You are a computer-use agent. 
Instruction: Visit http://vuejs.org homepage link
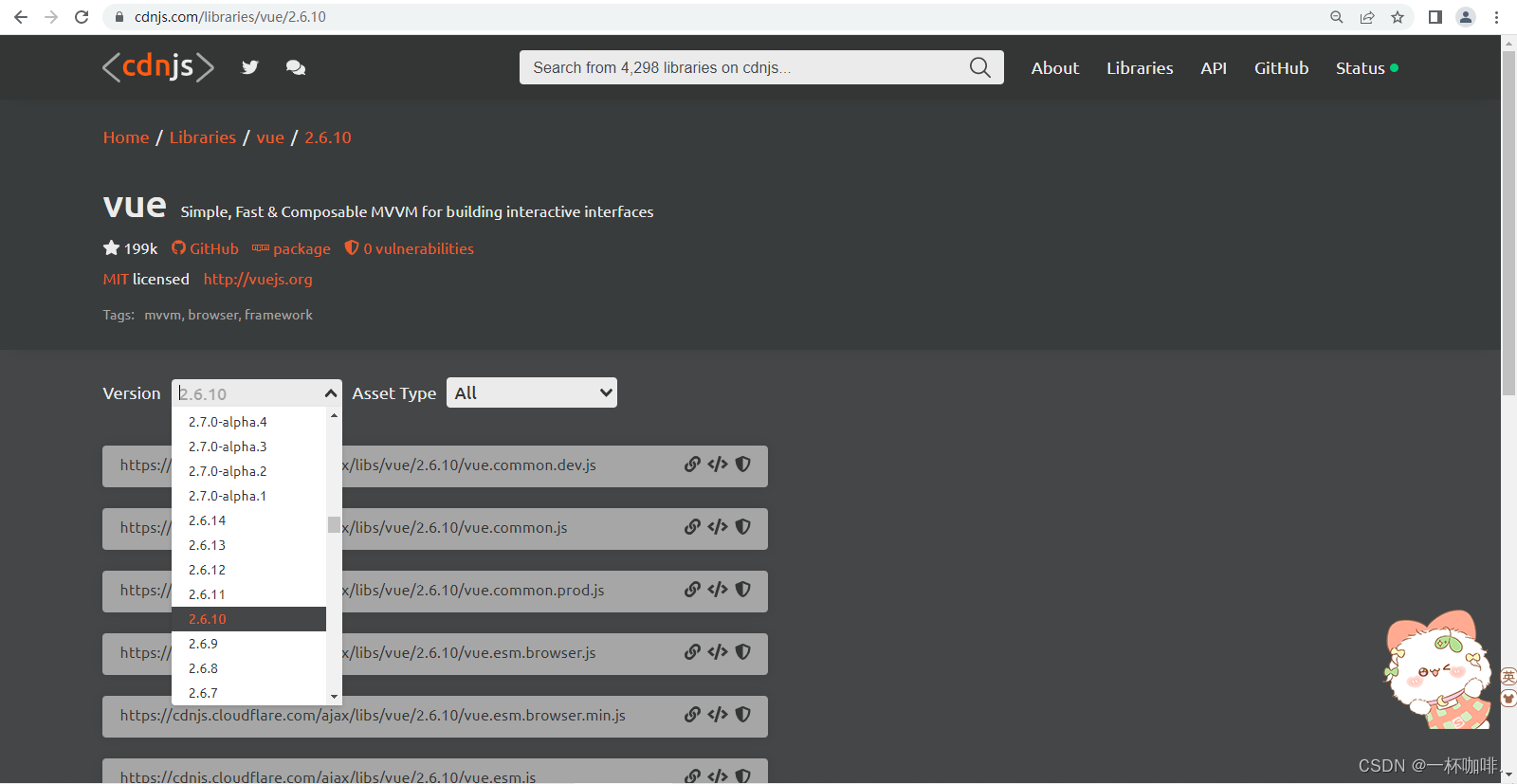pyautogui.click(x=258, y=279)
